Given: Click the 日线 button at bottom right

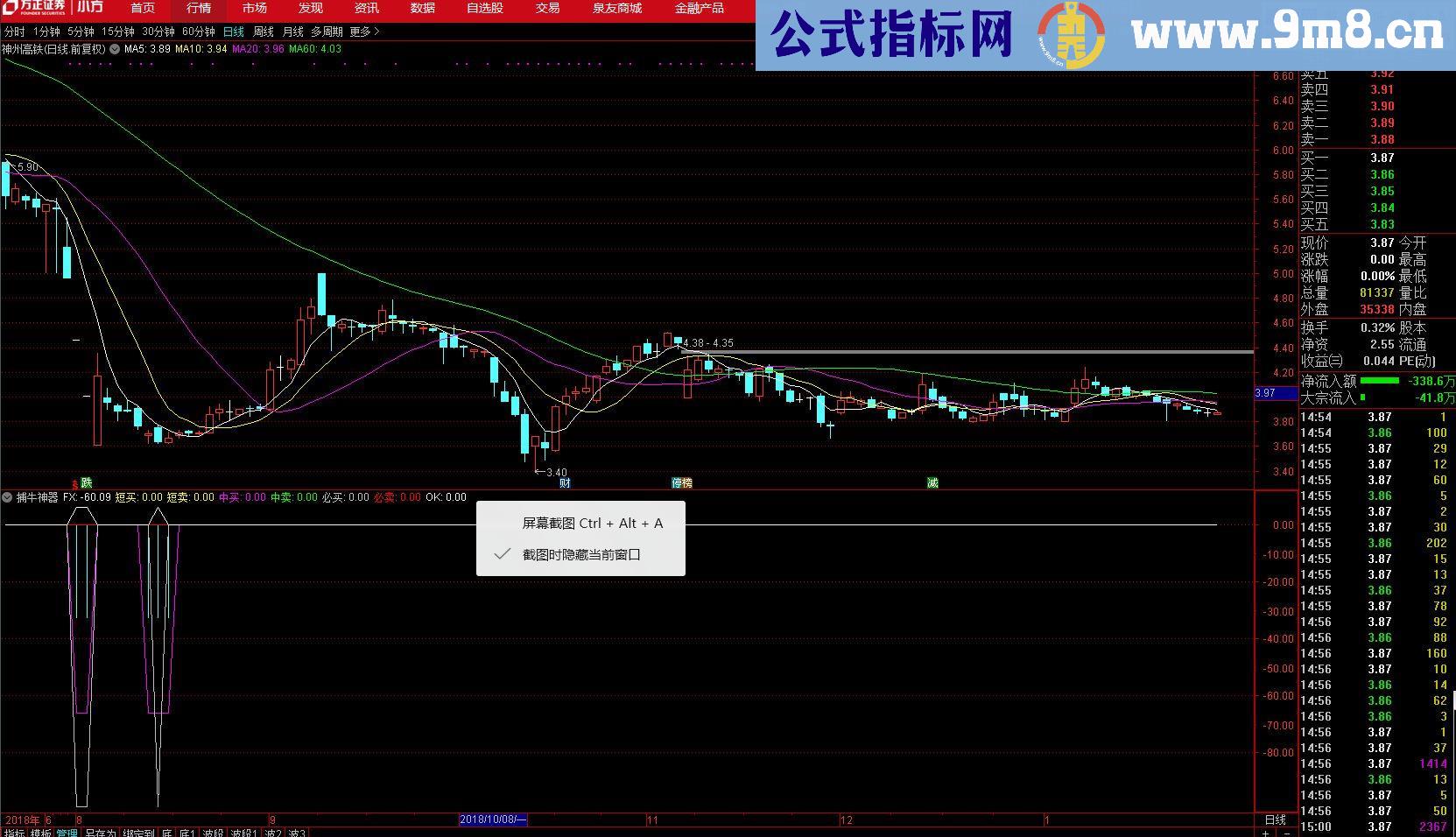Looking at the screenshot, I should [x=1276, y=819].
